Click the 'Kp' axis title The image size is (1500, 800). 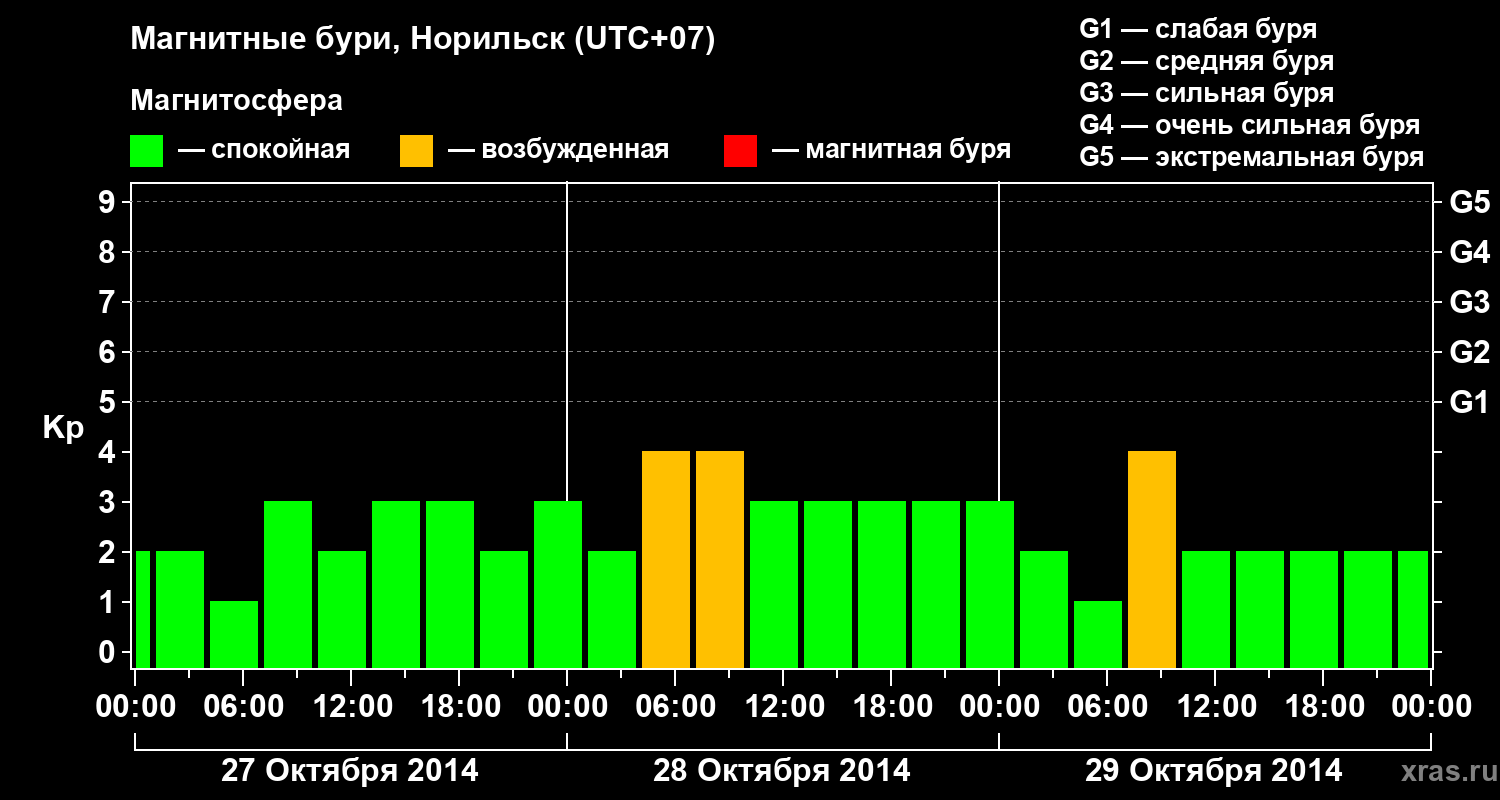[x=63, y=428]
